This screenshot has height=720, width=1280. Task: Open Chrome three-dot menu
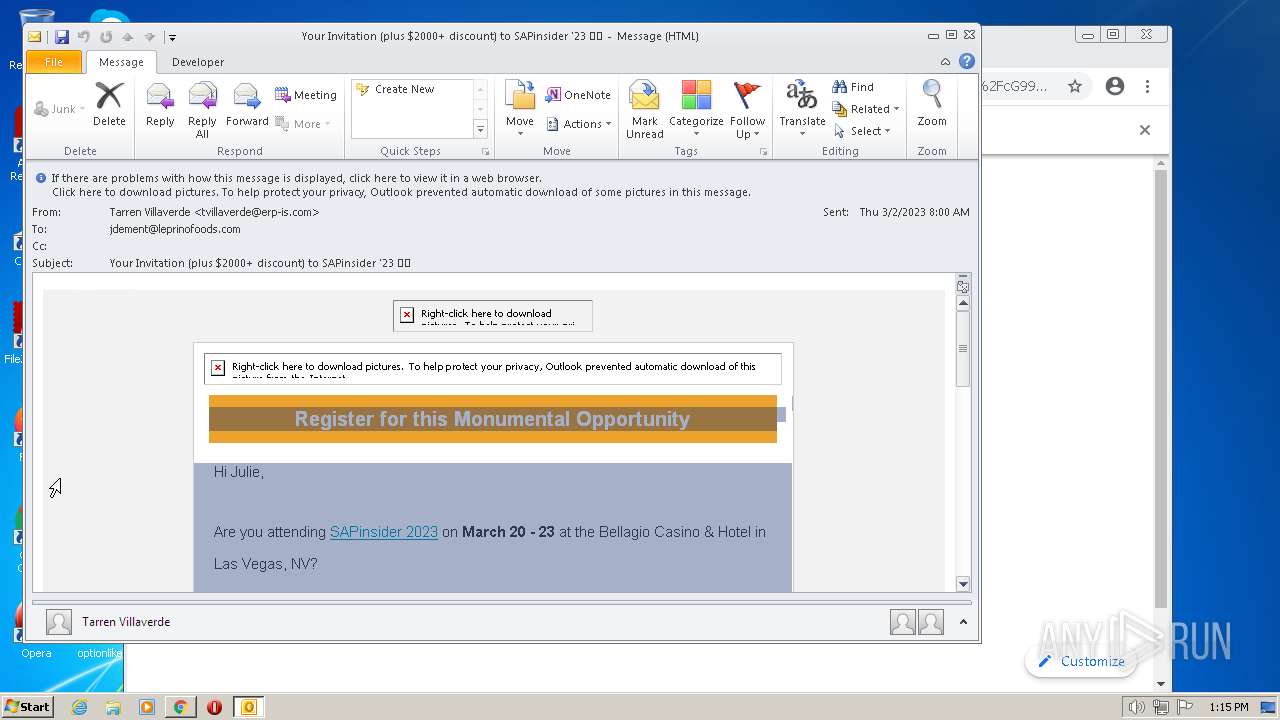pyautogui.click(x=1147, y=86)
